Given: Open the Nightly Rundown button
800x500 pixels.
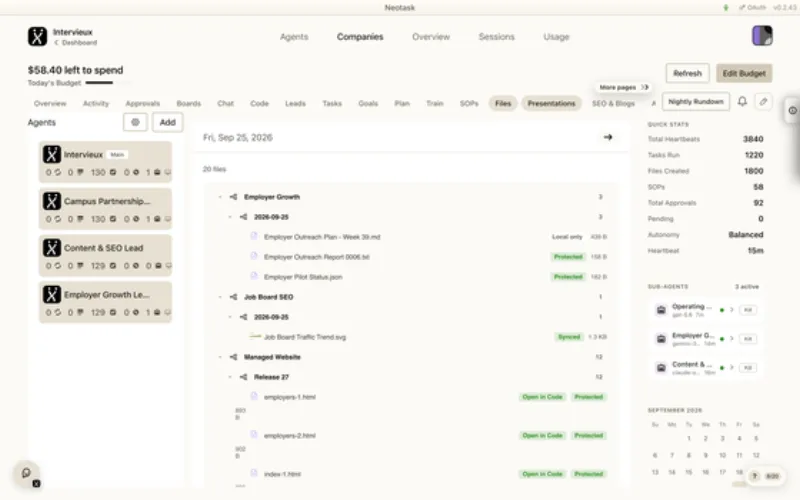Looking at the screenshot, I should tap(696, 102).
